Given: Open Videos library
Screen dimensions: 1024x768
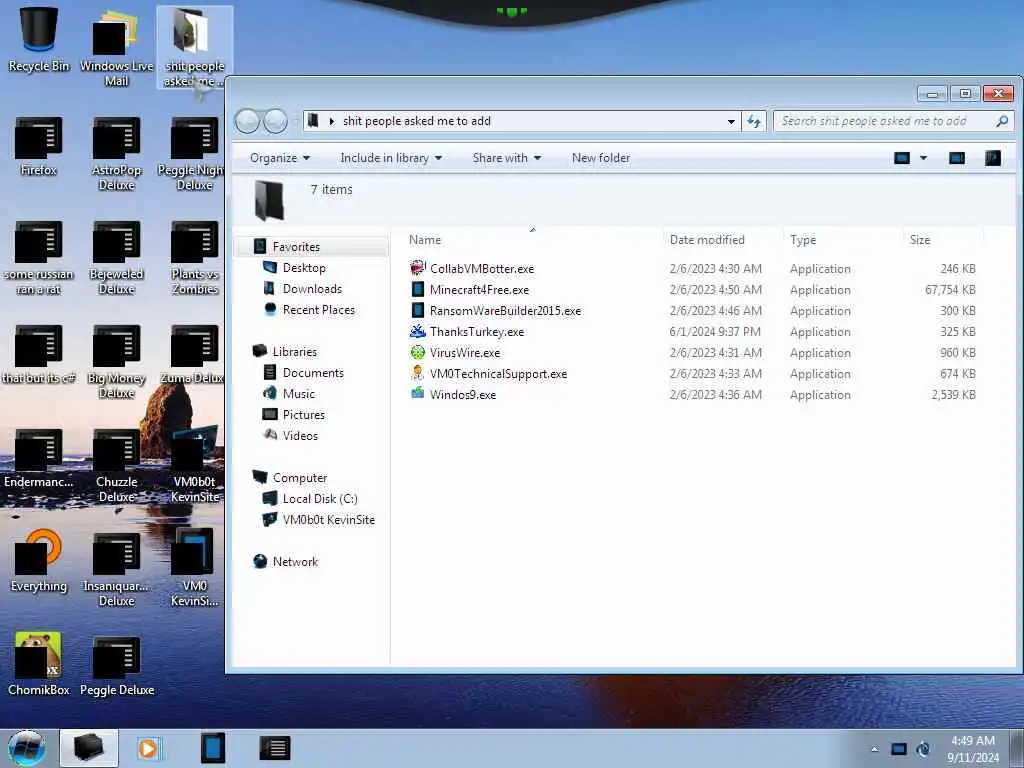Looking at the screenshot, I should 300,435.
